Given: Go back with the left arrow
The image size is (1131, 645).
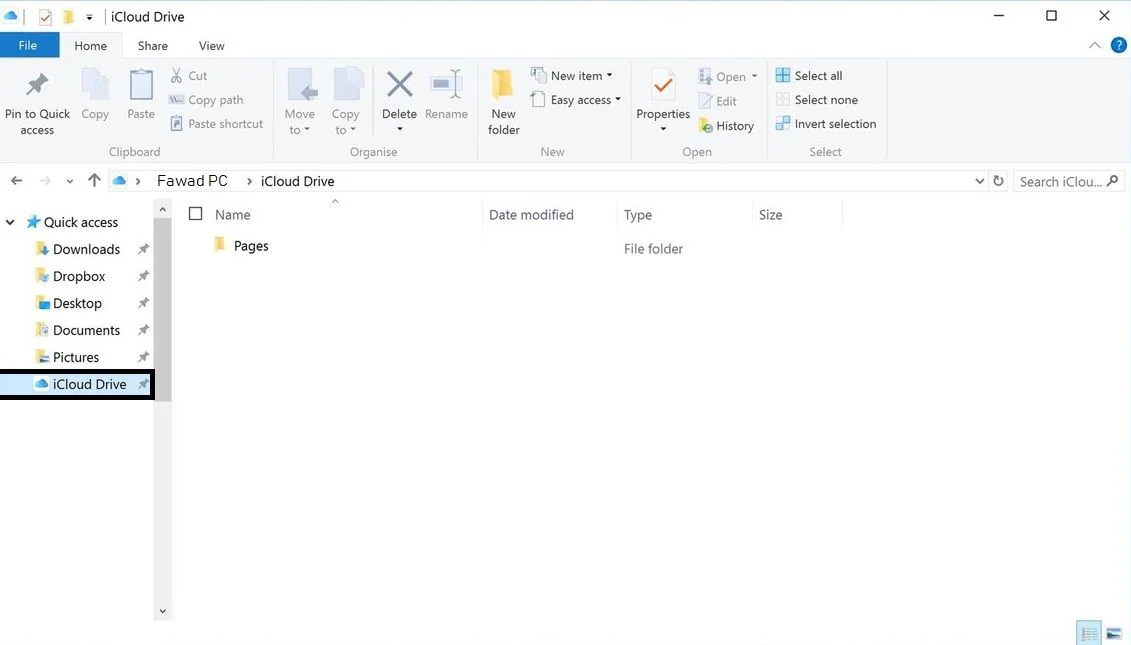Looking at the screenshot, I should coord(17,180).
